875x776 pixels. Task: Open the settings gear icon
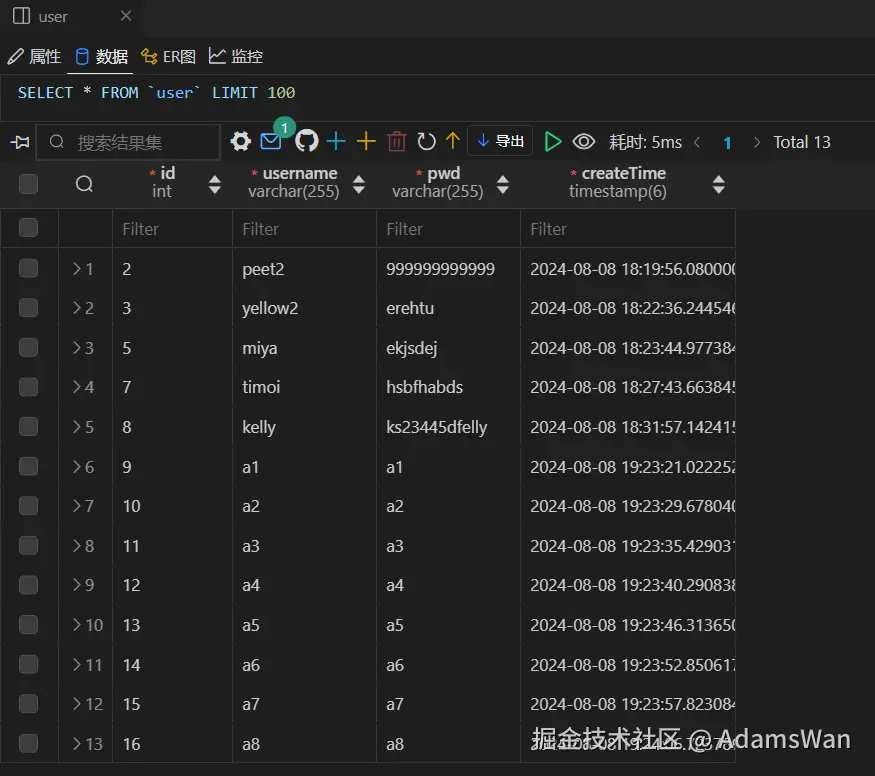coord(241,141)
